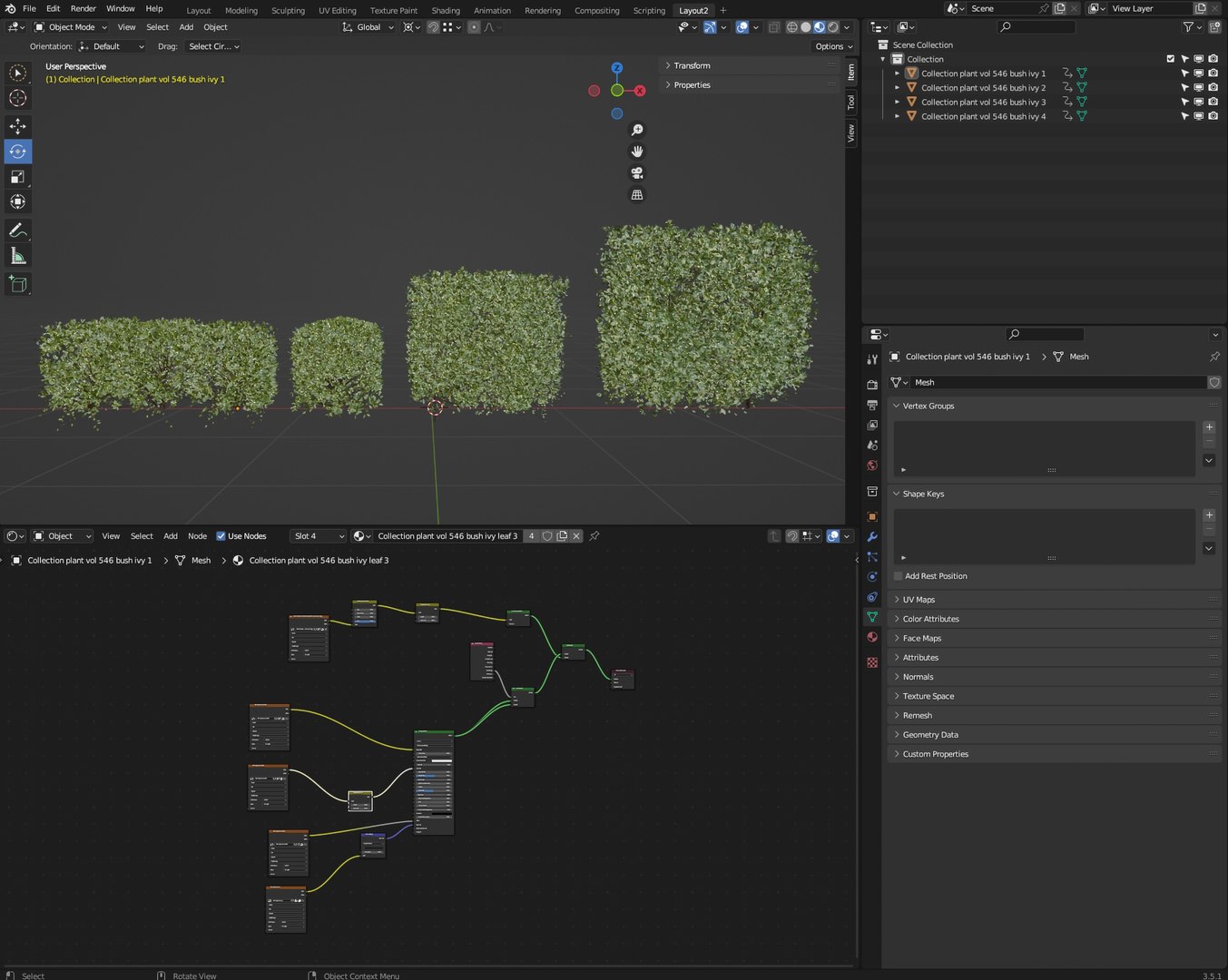Activate the Measure ruler tool

pos(17,256)
